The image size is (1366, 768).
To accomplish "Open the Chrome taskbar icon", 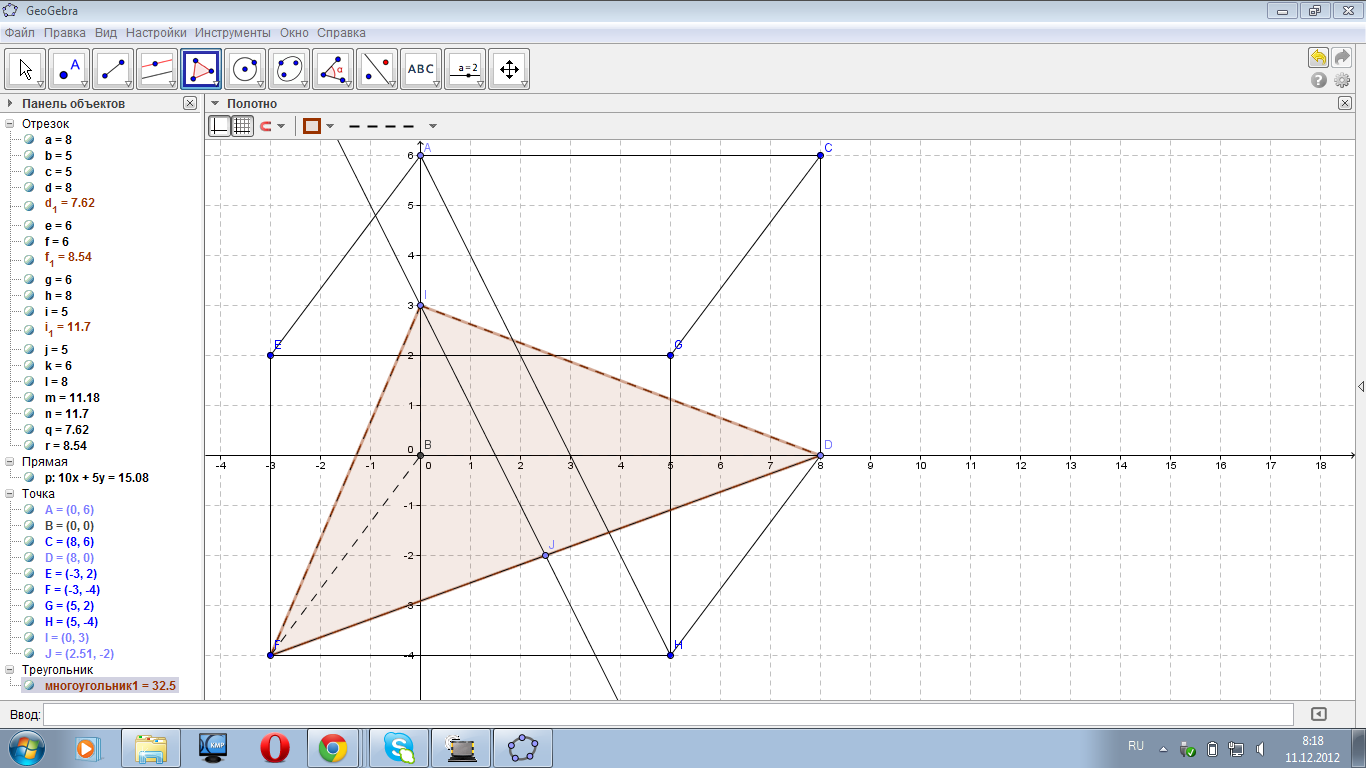I will [x=333, y=747].
